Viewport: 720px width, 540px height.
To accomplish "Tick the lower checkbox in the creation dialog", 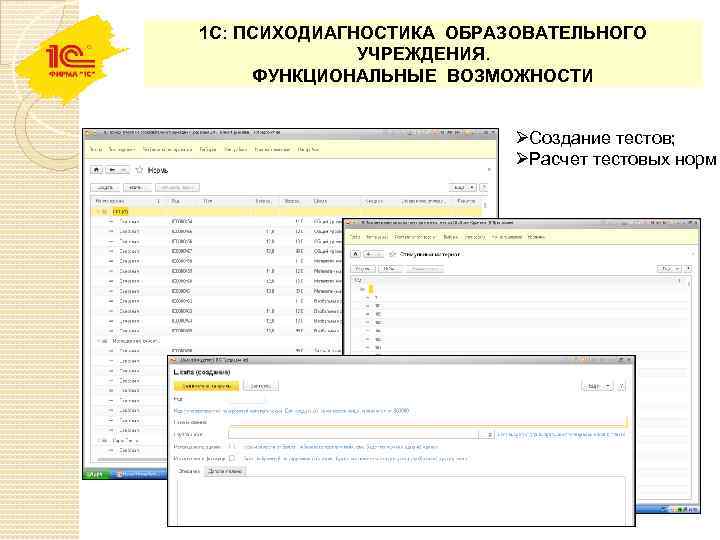I will click(x=232, y=458).
